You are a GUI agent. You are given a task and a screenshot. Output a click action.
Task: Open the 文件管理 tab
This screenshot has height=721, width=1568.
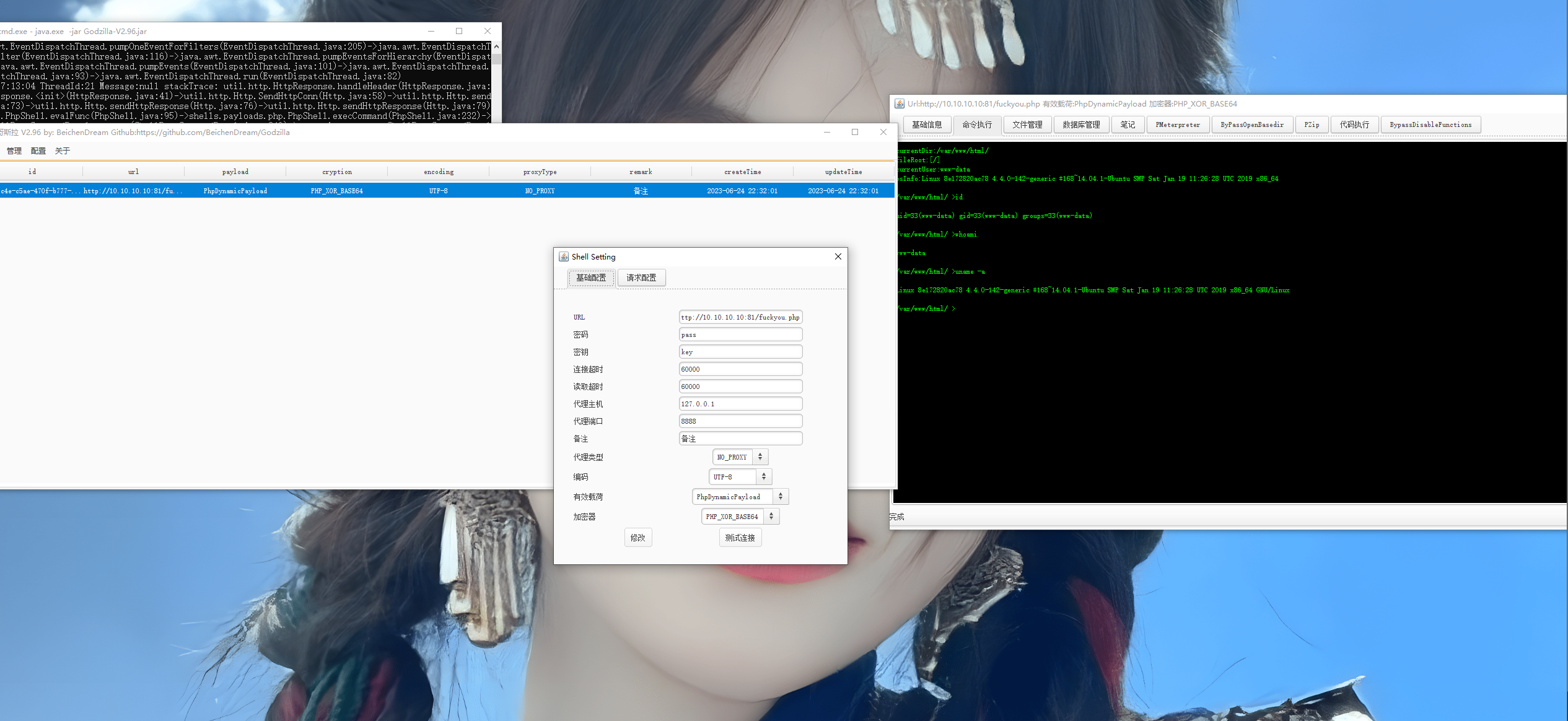coord(1027,125)
